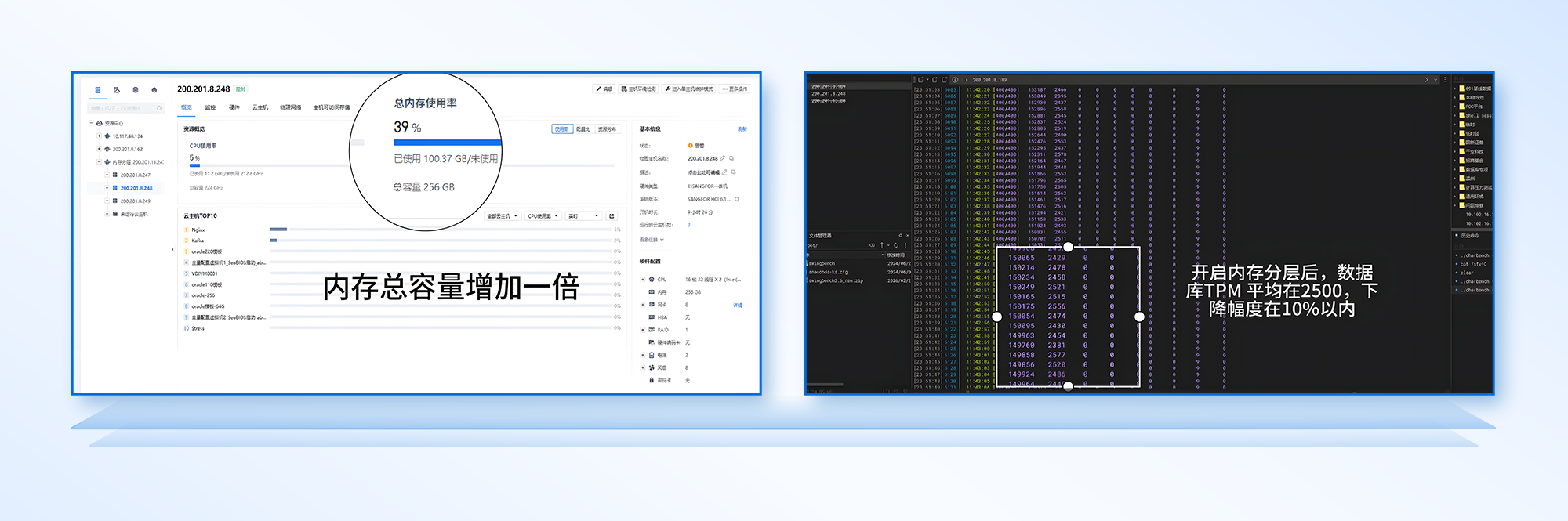Image resolution: width=1568 pixels, height=521 pixels.
Task: Switch to 资源分布 view in resource overview
Action: pos(607,129)
